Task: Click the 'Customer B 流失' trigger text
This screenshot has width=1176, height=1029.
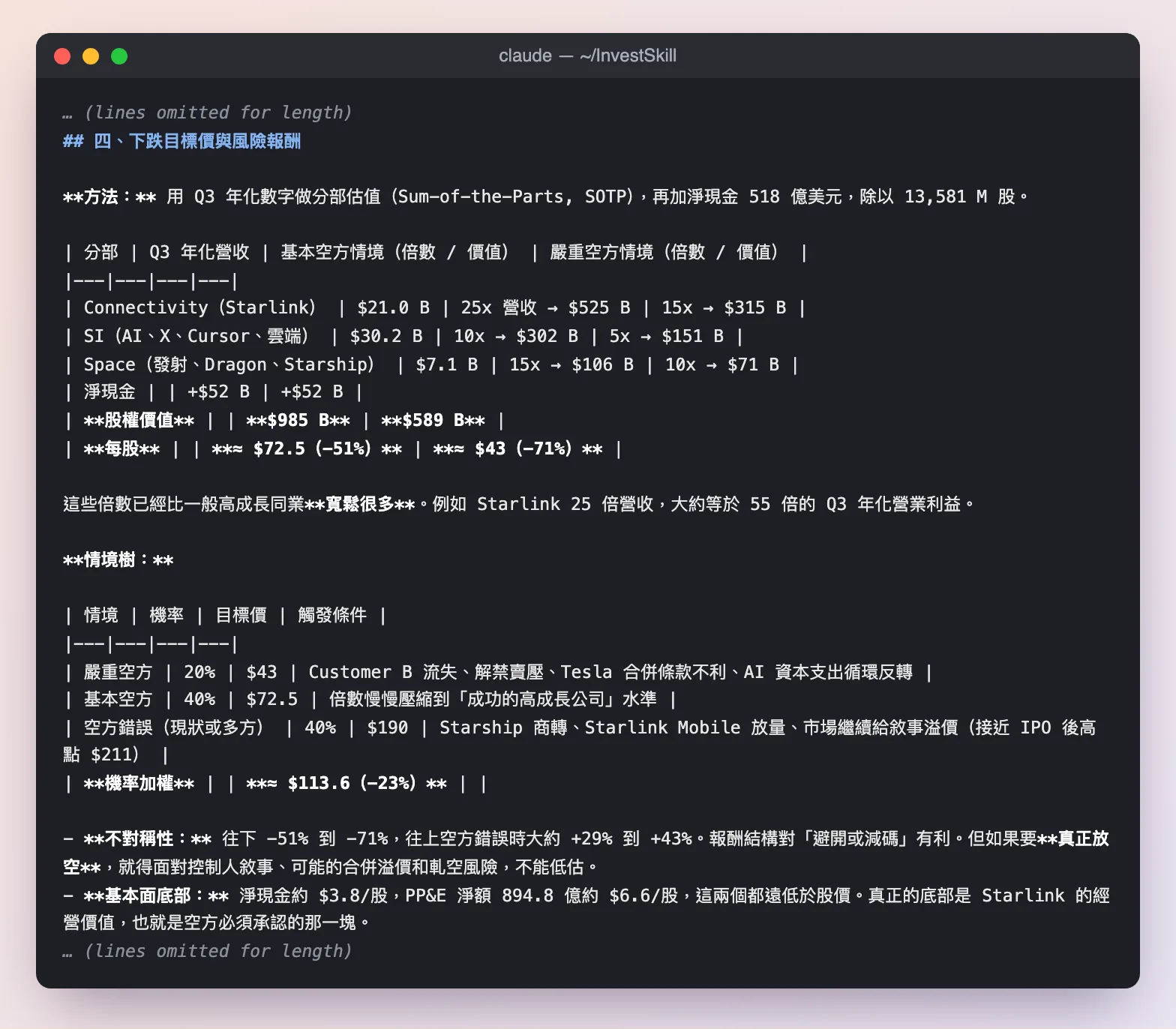Action: tap(382, 672)
